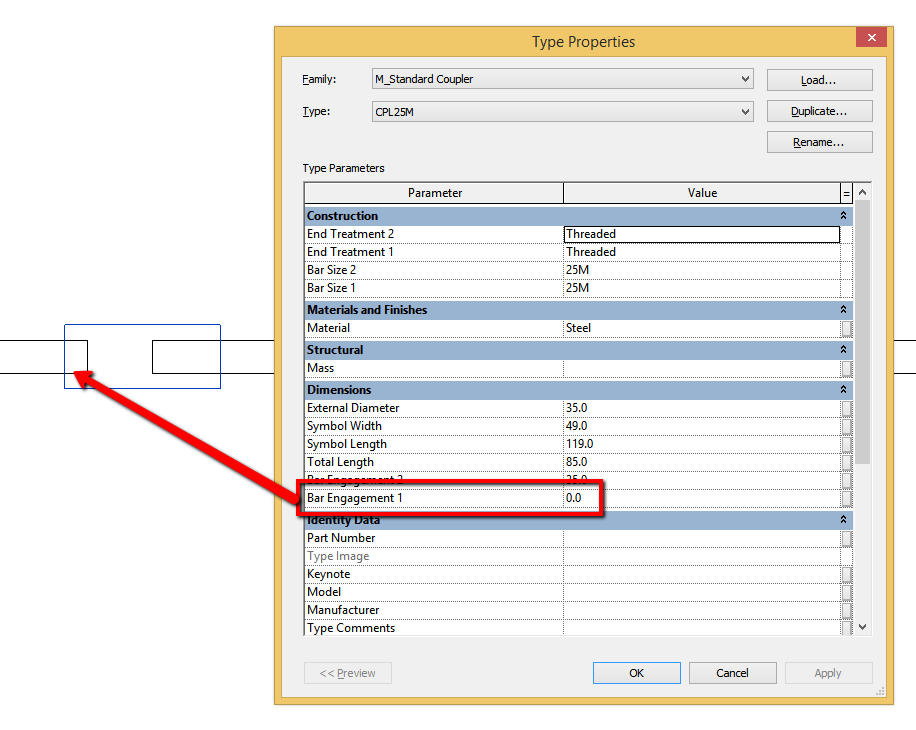This screenshot has height=730, width=916.
Task: Click the global parameter button beside Material
Action: coord(846,327)
